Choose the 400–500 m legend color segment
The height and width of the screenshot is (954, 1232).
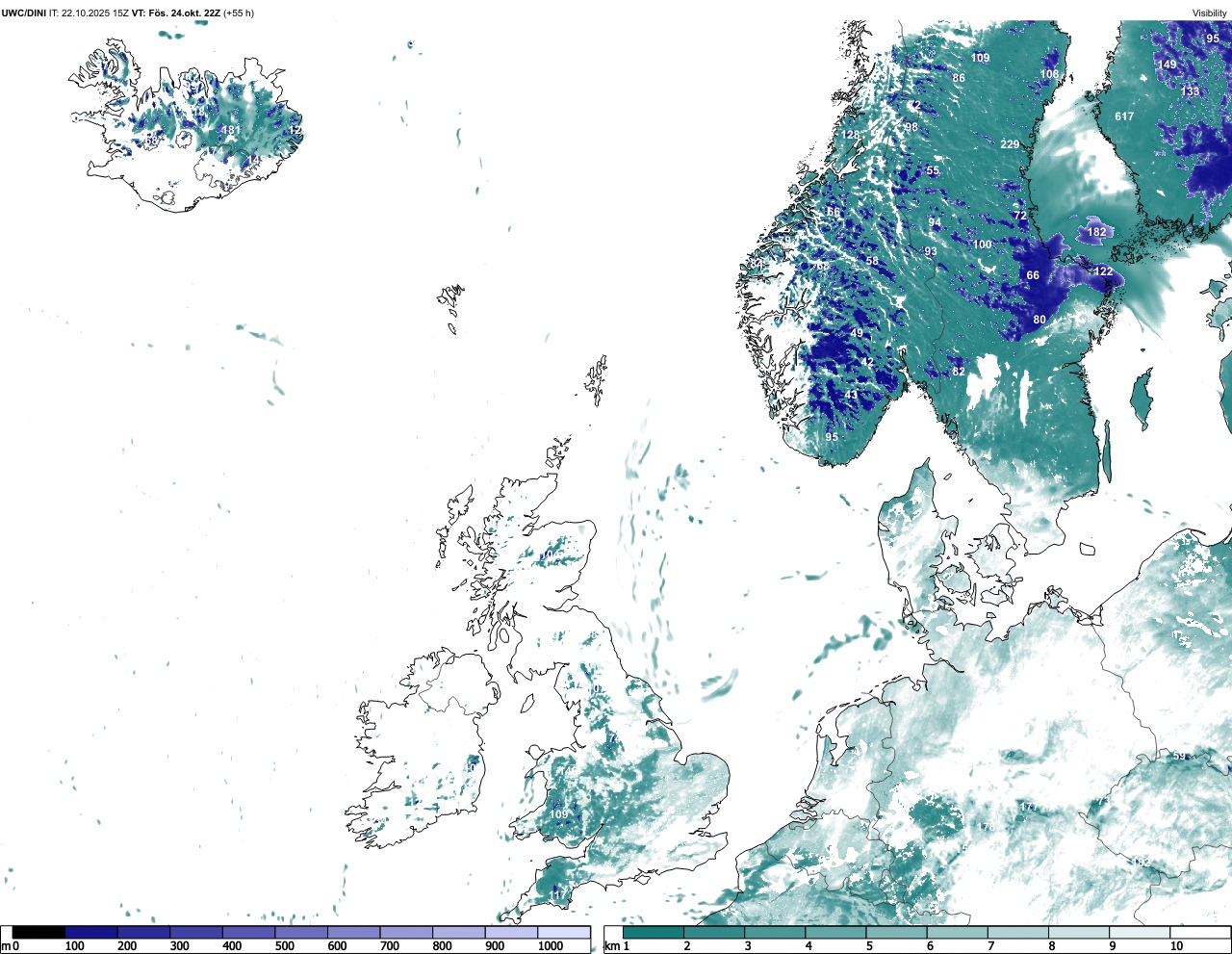[249, 933]
